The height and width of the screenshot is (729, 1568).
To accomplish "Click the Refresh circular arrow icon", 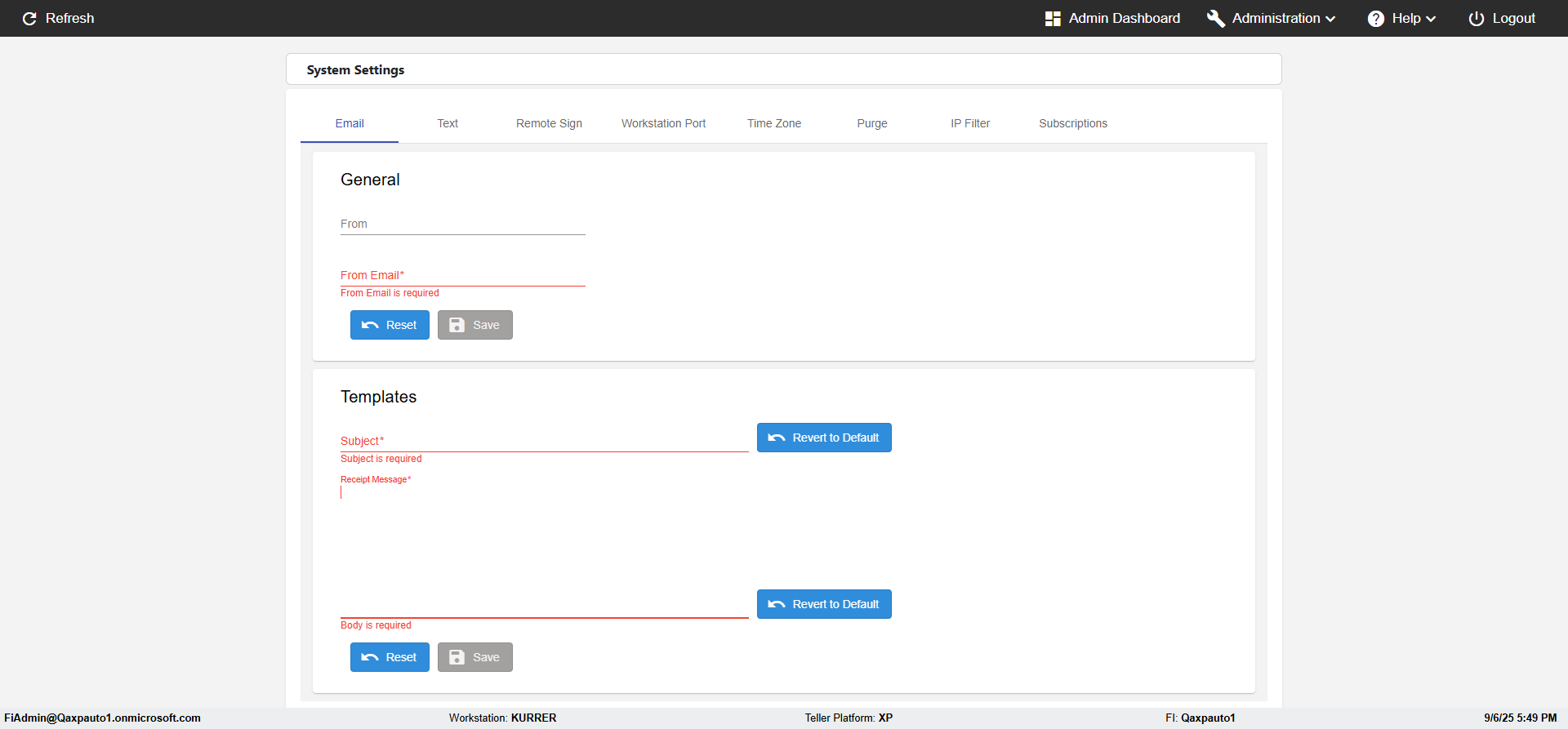I will [x=29, y=19].
